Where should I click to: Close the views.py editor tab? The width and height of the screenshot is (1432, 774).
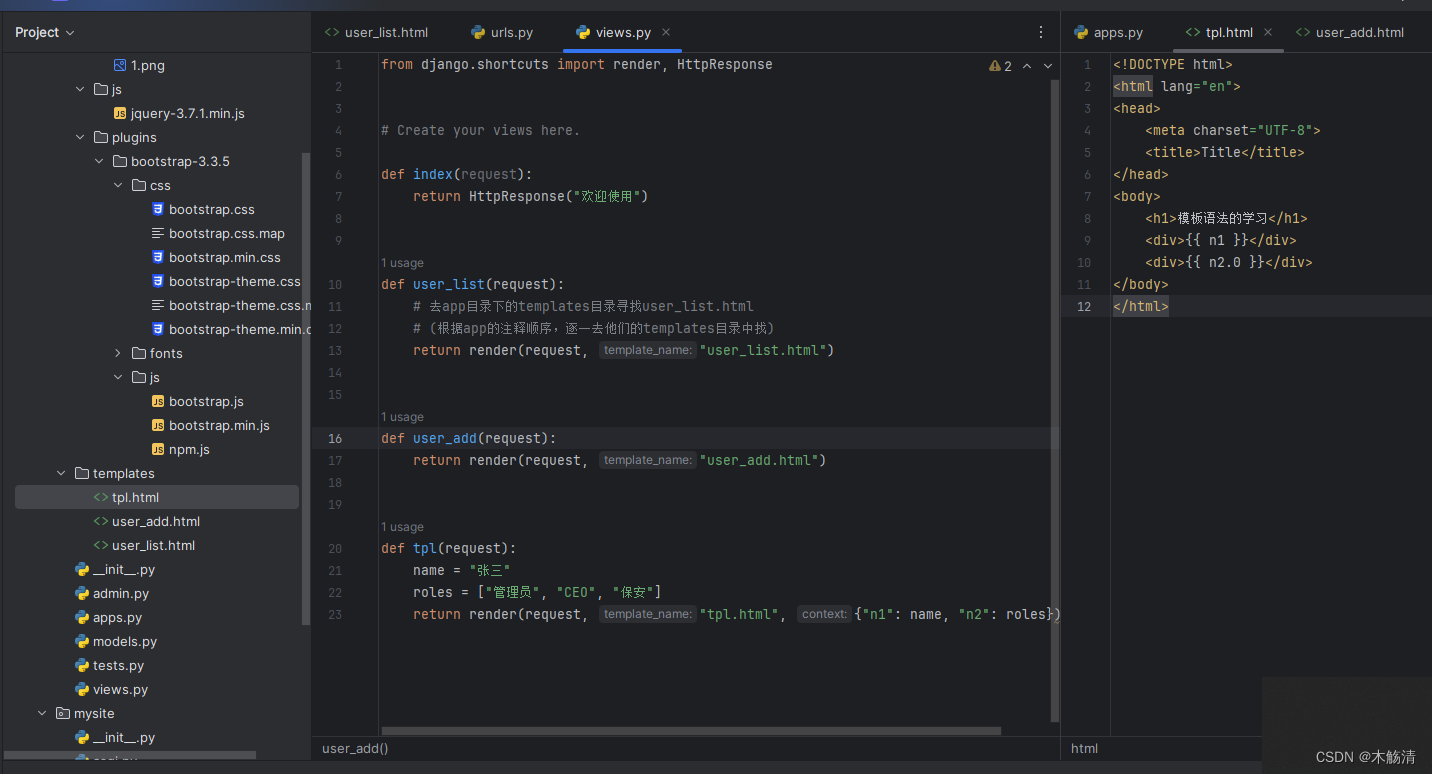pyautogui.click(x=667, y=32)
